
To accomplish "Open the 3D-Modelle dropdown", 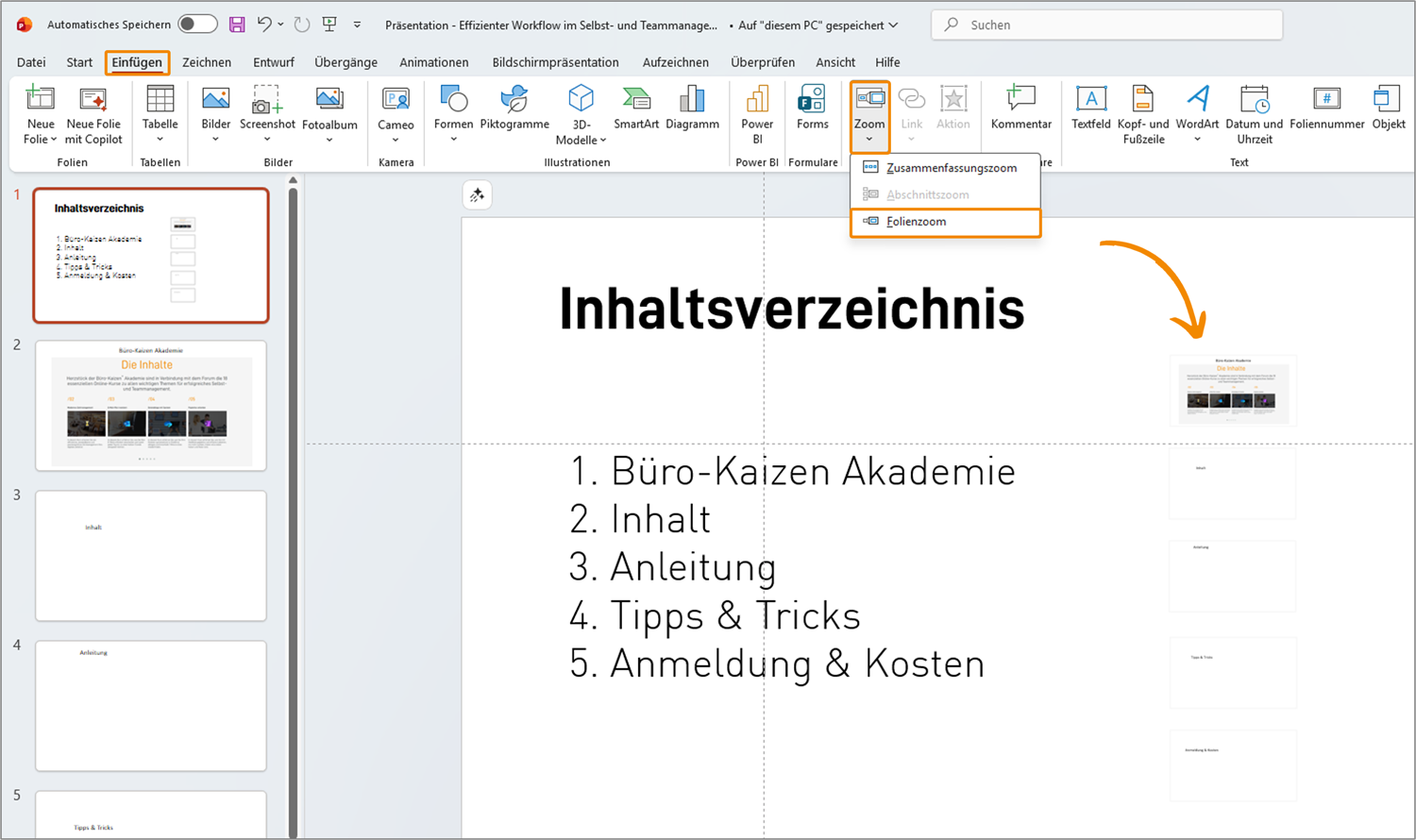I will coord(581,140).
